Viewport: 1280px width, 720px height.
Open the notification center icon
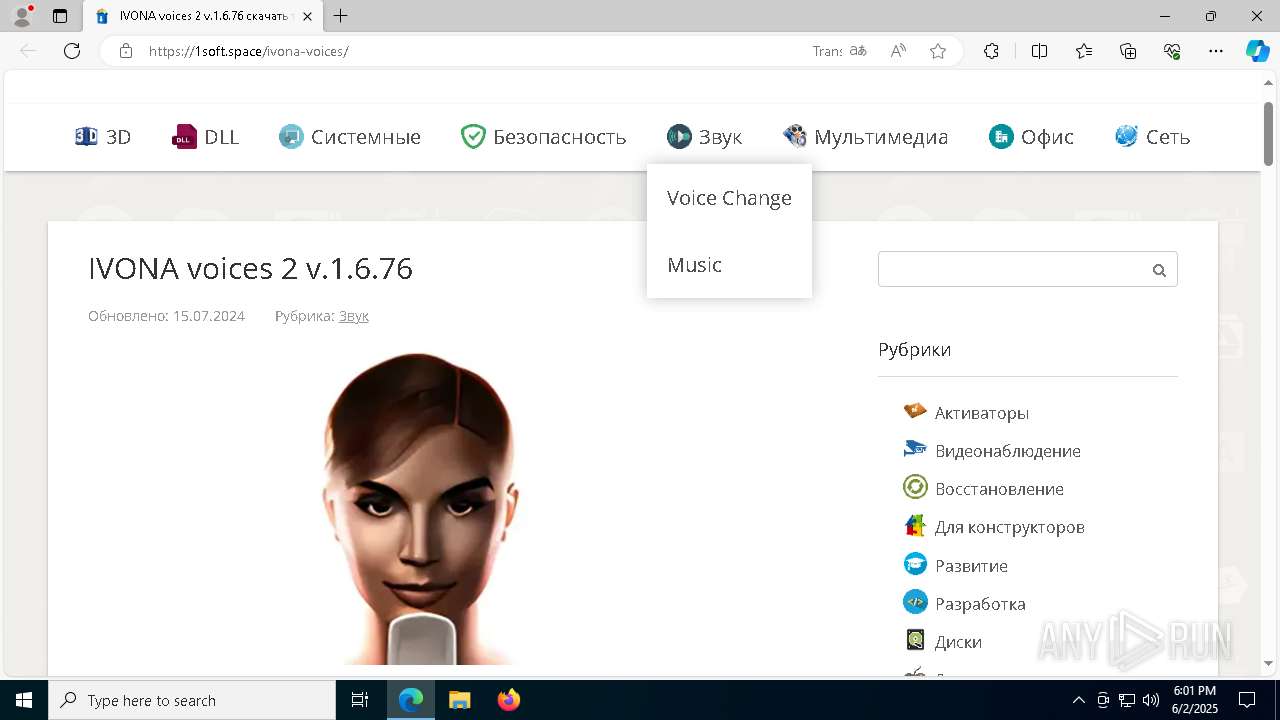pyautogui.click(x=1247, y=700)
